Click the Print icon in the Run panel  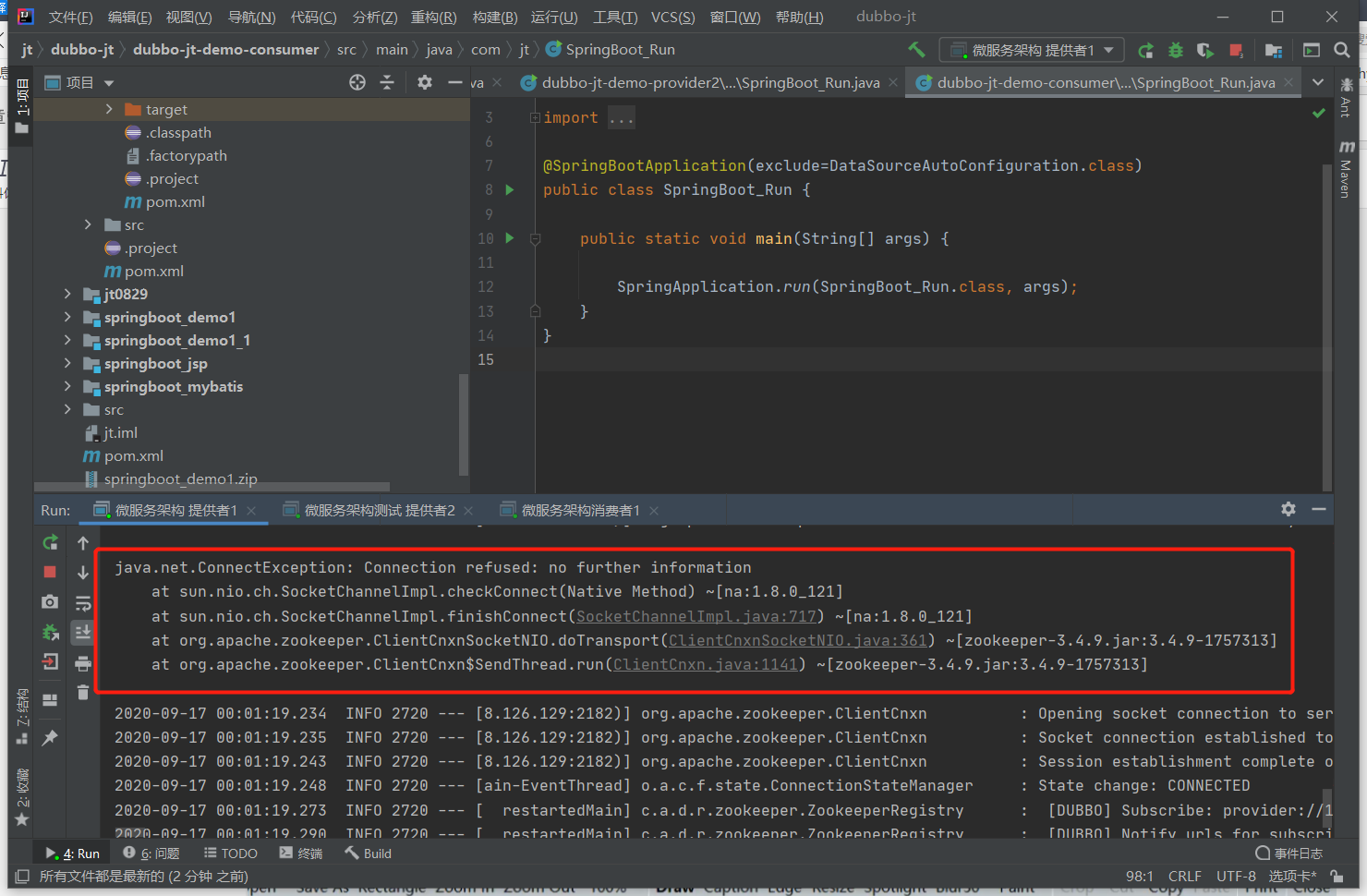pyautogui.click(x=83, y=663)
